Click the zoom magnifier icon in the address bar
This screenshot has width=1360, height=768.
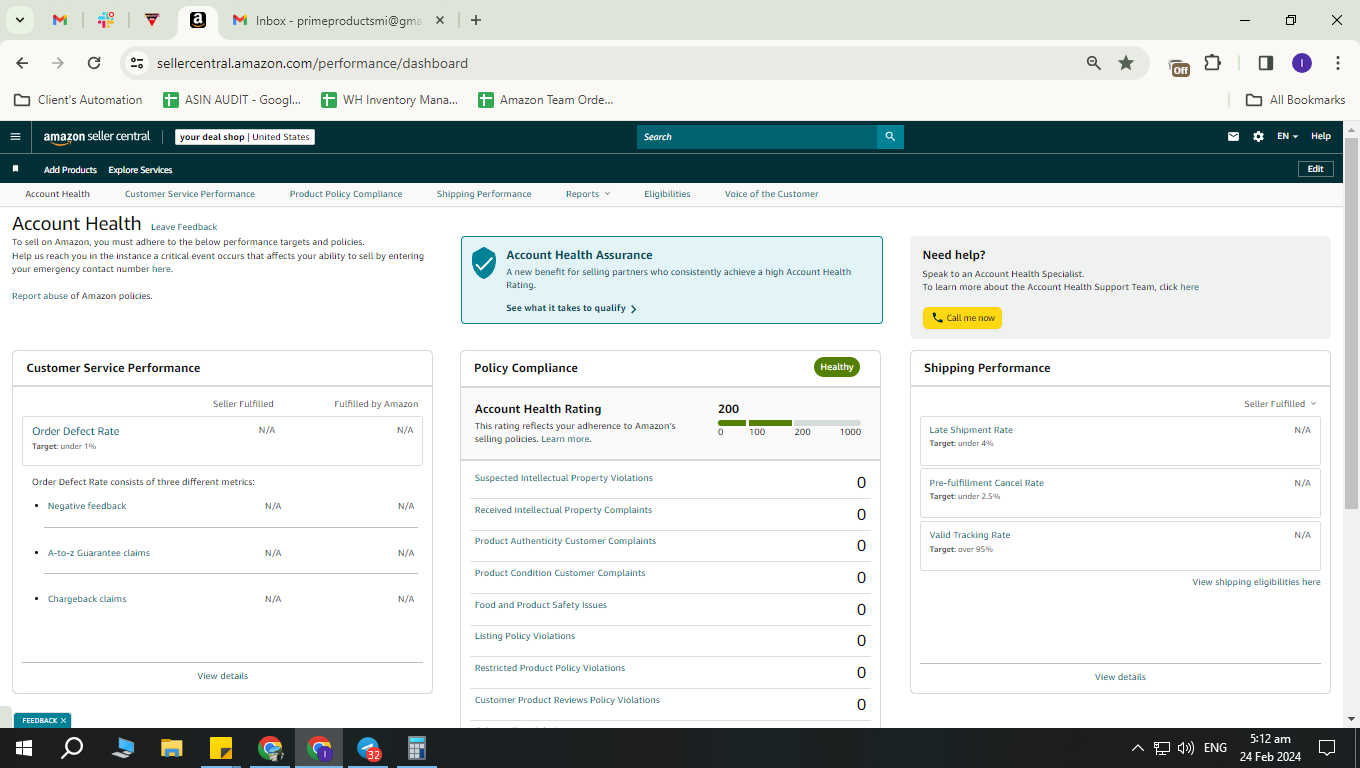1094,63
